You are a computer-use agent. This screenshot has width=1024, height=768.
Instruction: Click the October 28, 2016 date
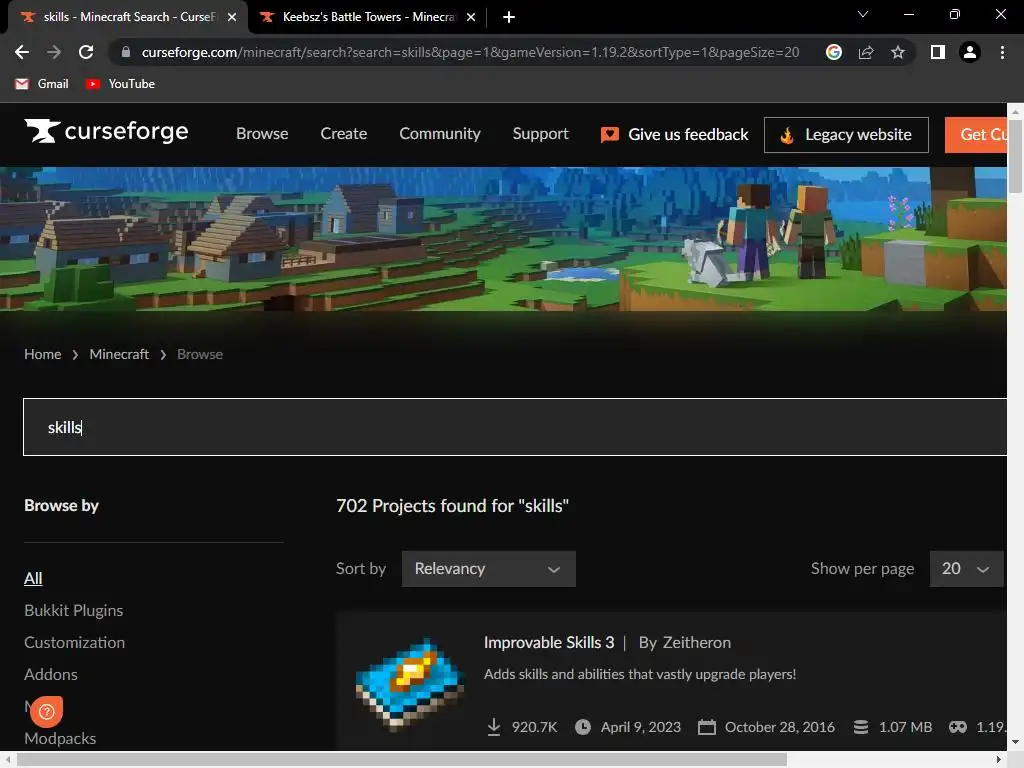point(780,727)
